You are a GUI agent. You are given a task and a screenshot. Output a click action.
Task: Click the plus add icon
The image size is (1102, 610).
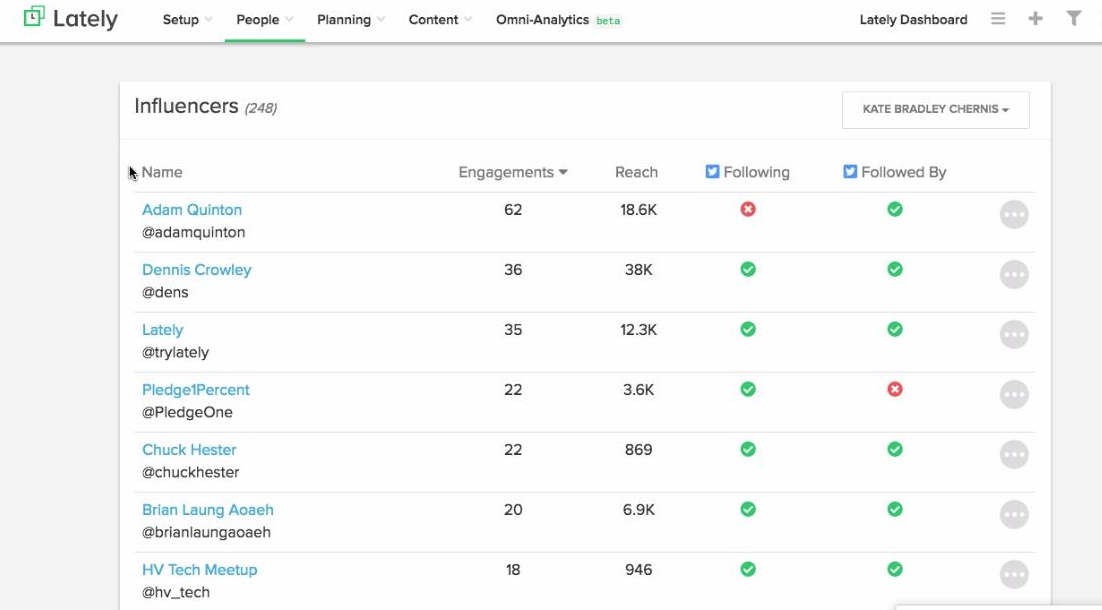1035,19
